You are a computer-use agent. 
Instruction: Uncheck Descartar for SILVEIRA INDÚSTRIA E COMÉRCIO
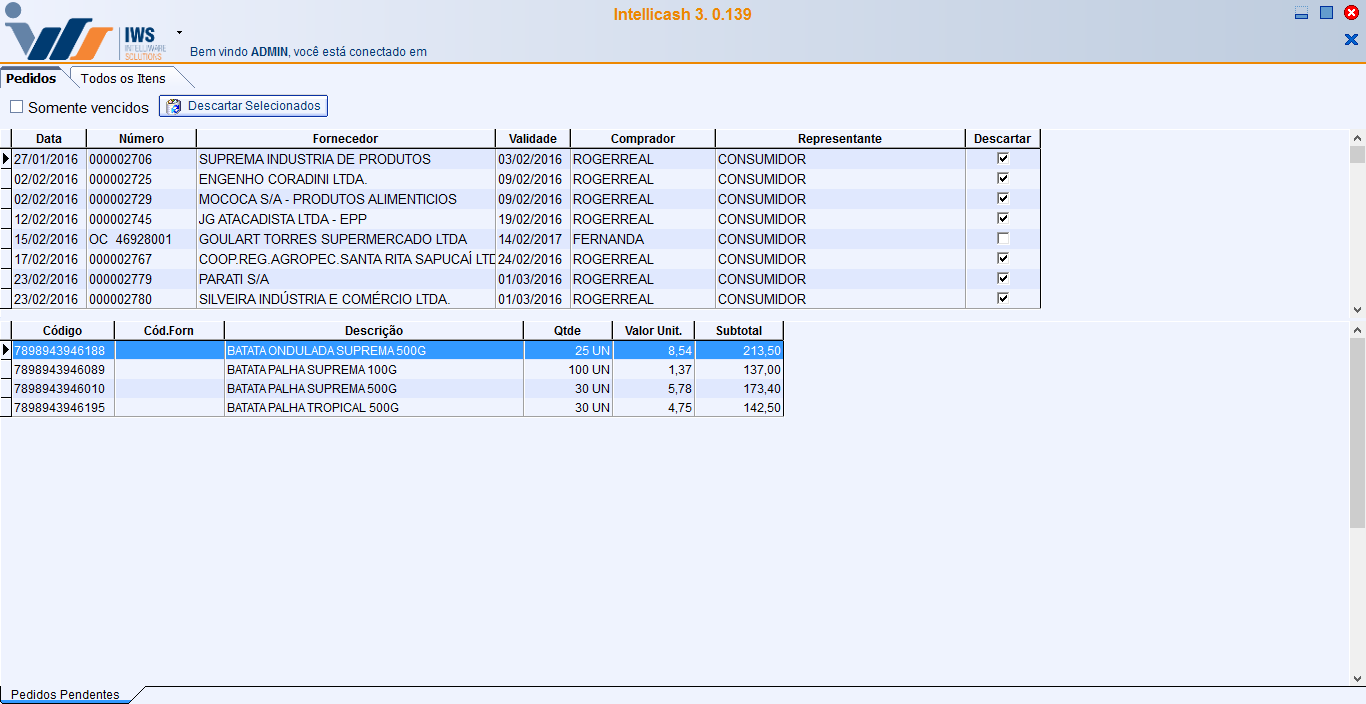tap(1003, 299)
